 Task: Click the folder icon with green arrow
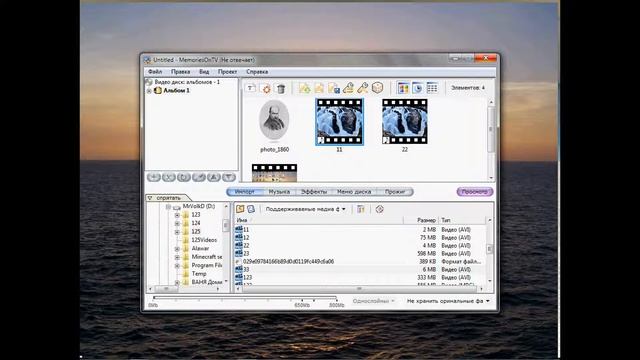(x=304, y=88)
